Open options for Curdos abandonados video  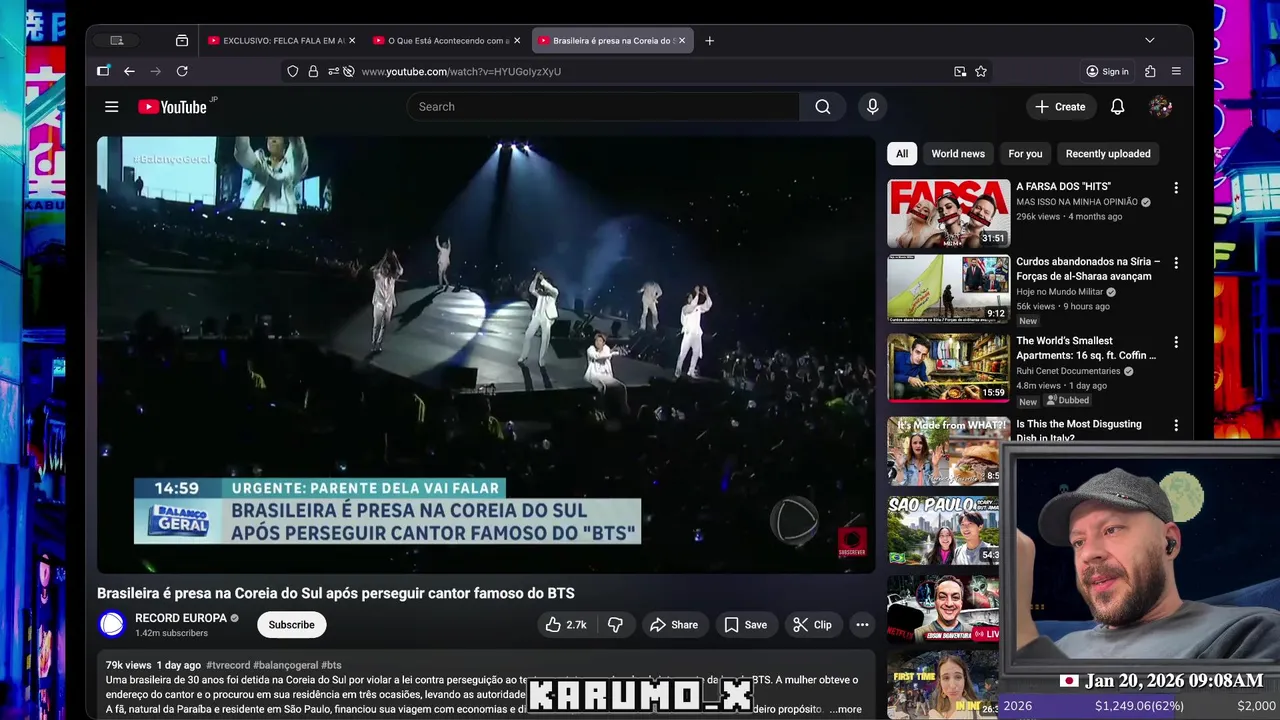pos(1176,263)
